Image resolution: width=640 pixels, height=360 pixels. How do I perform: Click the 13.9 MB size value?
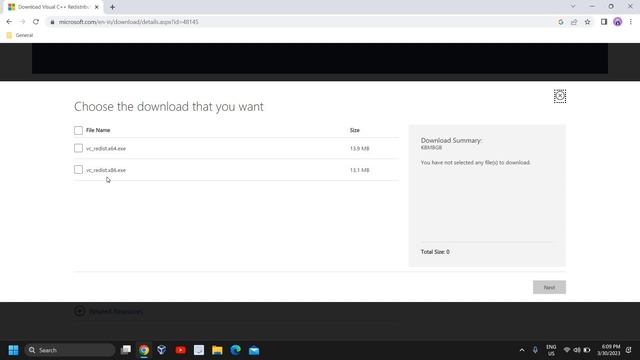point(359,149)
